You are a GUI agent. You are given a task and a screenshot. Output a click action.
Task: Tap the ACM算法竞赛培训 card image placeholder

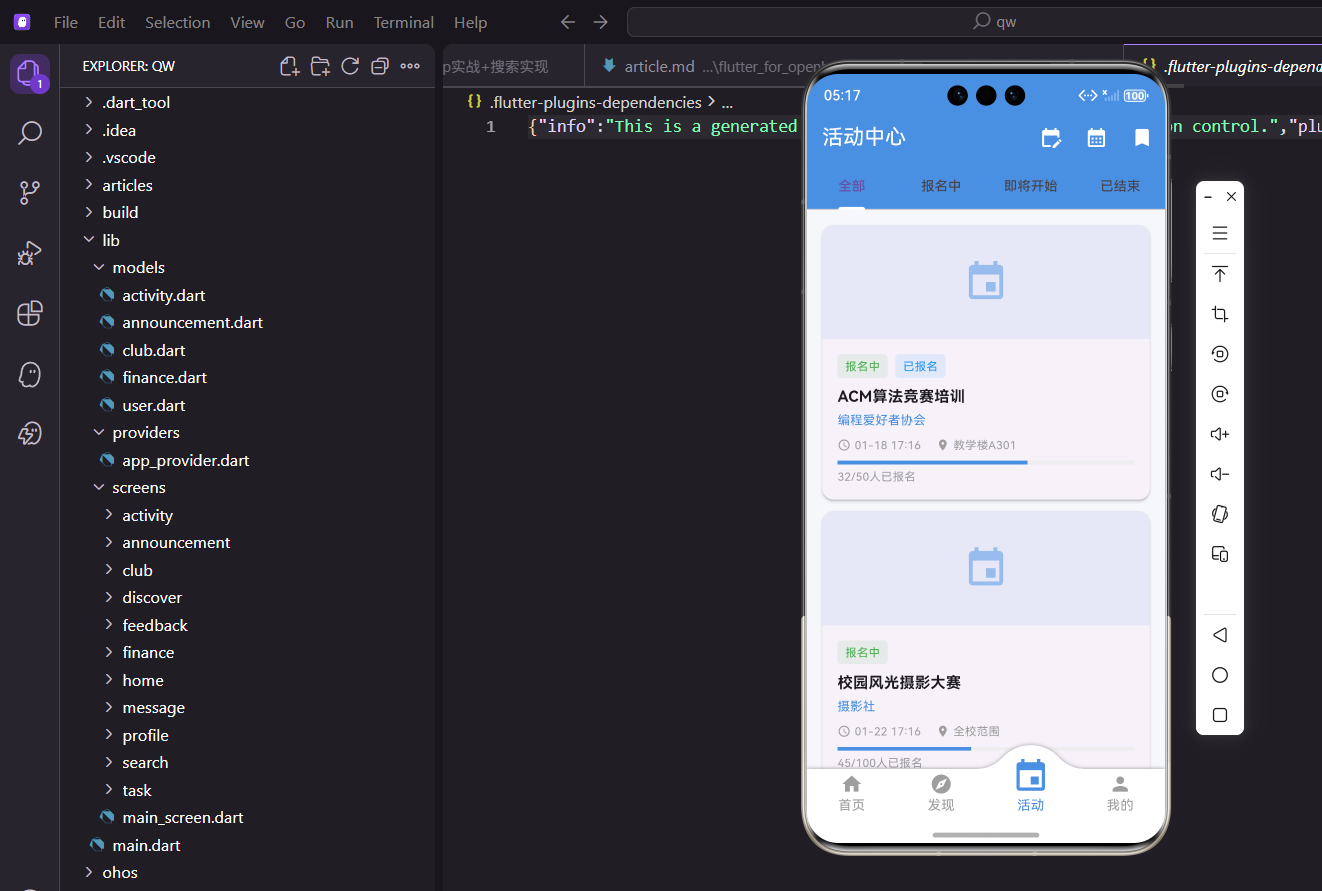point(986,282)
